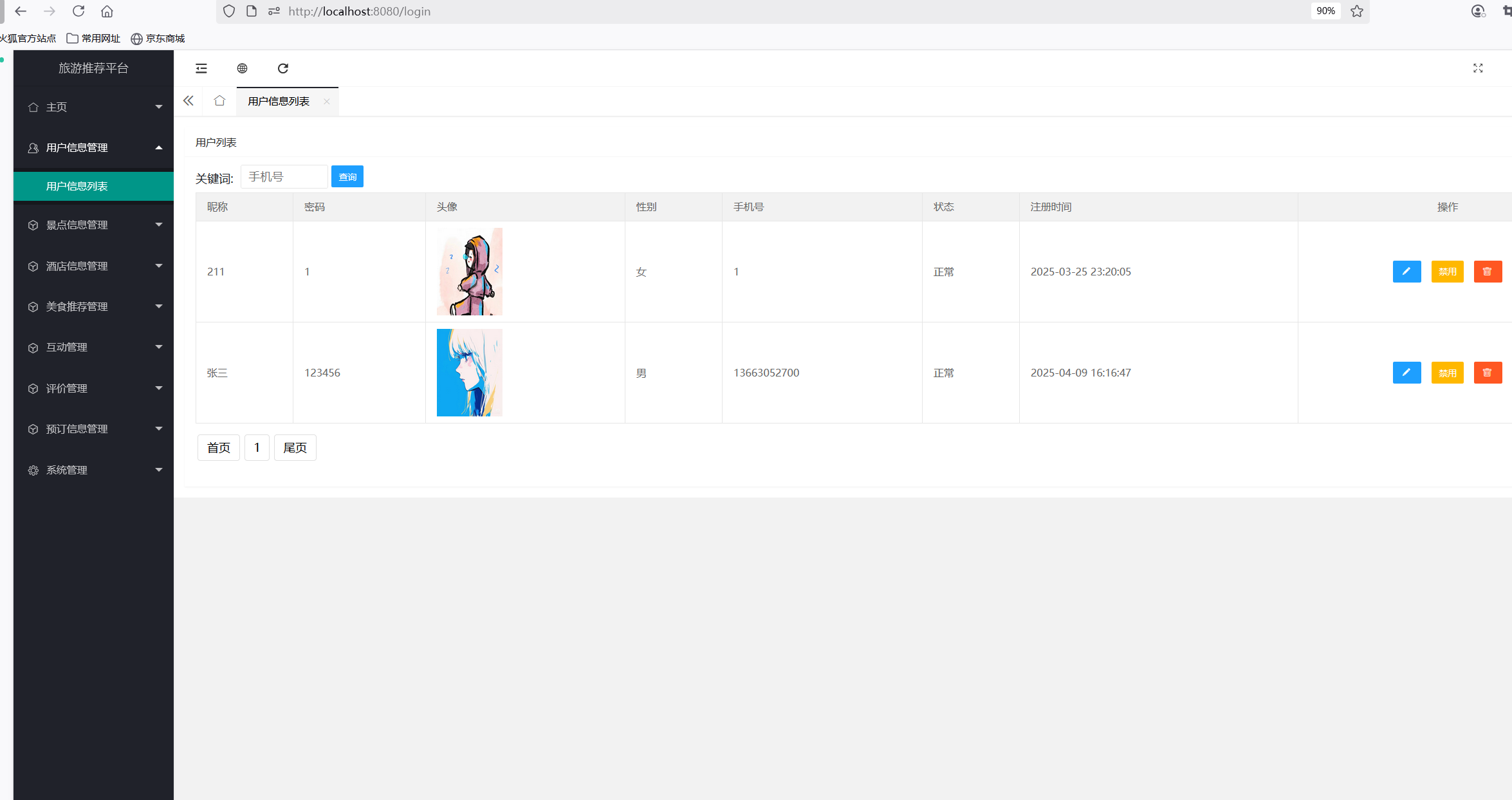Screen dimensions: 1512x800
Task: Collapse the 用户信息管理 sidebar menu
Action: (94, 148)
